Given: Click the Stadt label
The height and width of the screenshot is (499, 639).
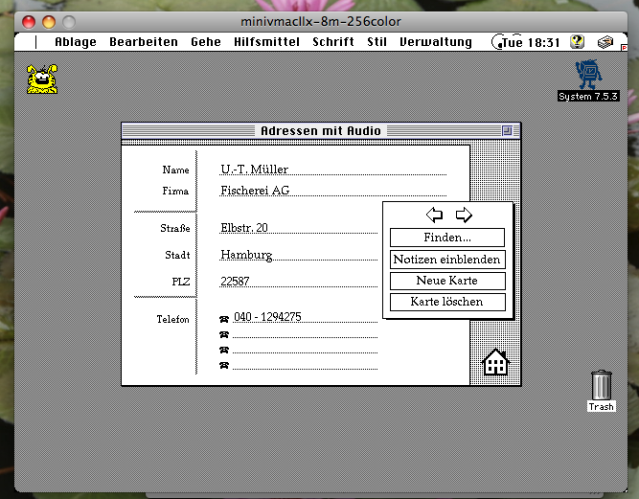Looking at the screenshot, I should click(178, 255).
